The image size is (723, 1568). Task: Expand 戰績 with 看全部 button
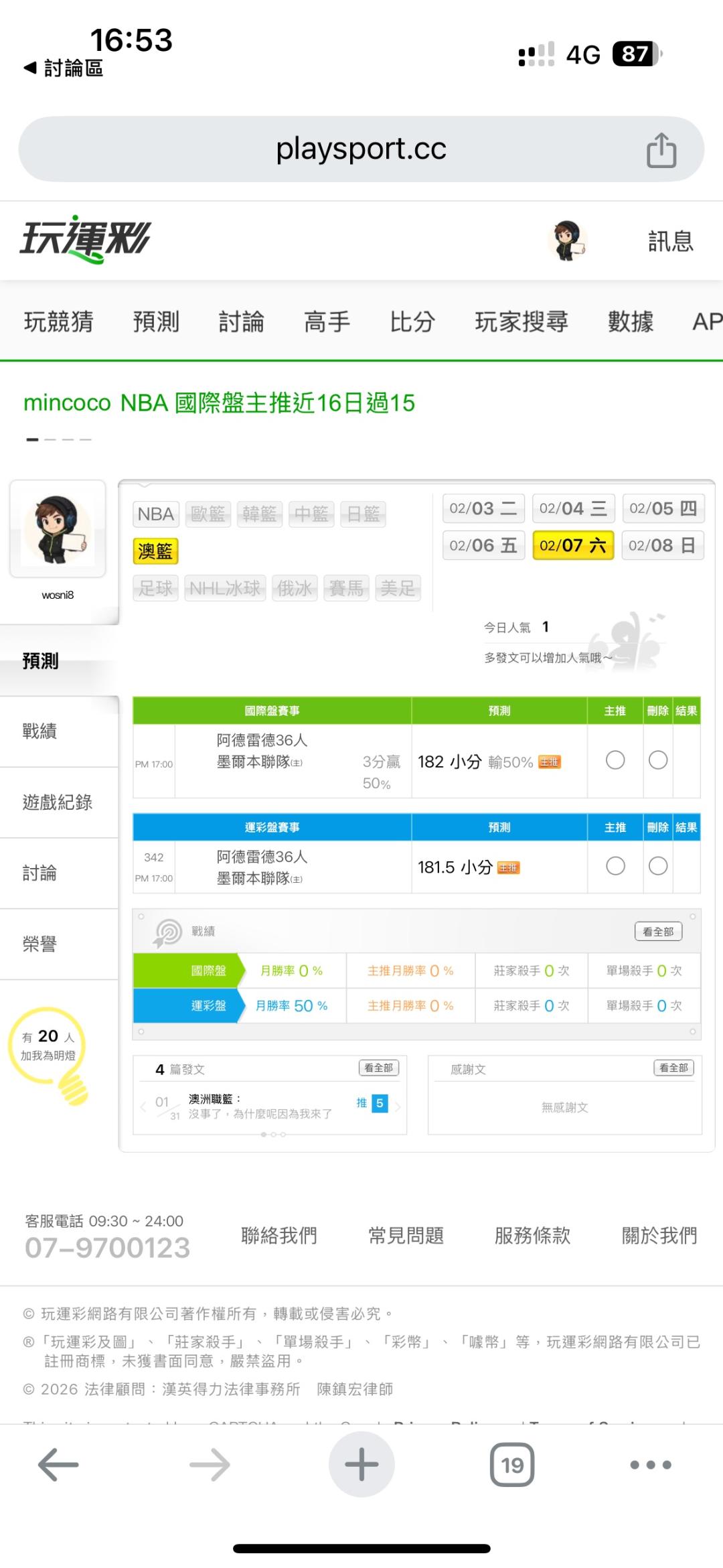658,932
